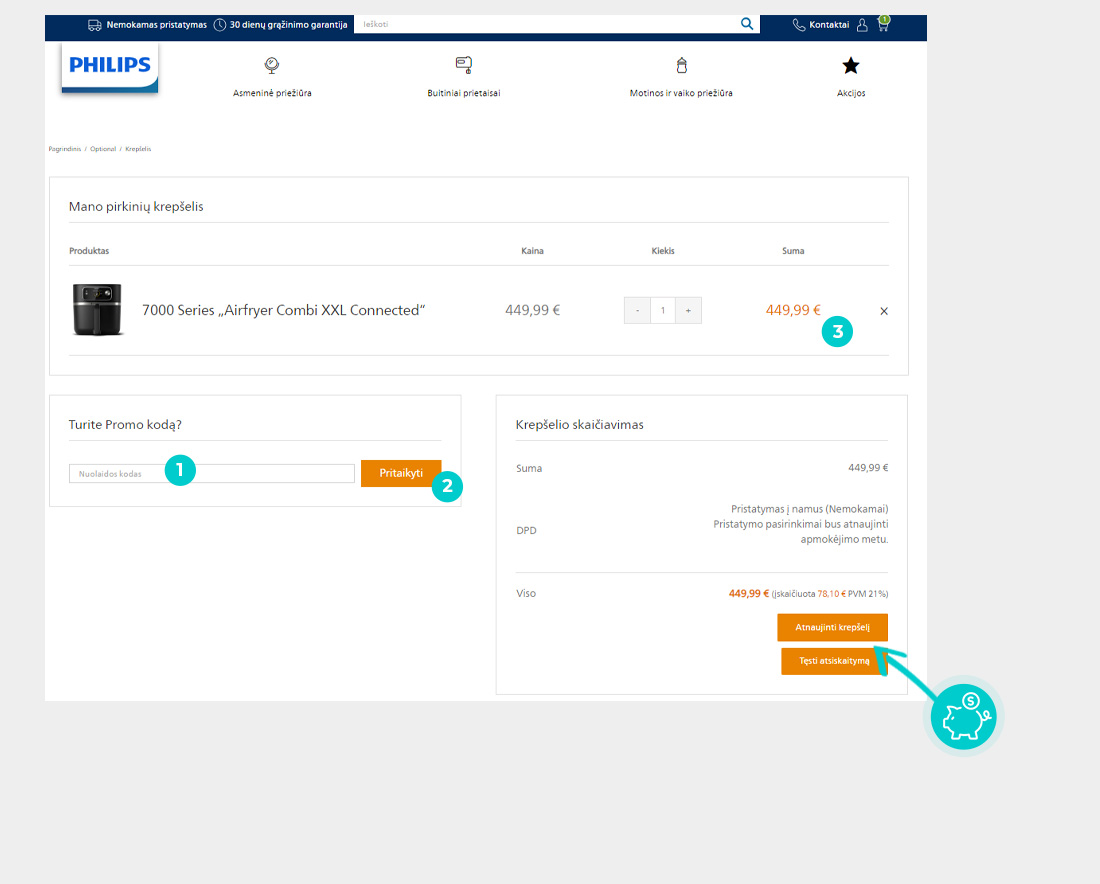Click the Philips logo
Screen dimensions: 1100x884
point(110,67)
